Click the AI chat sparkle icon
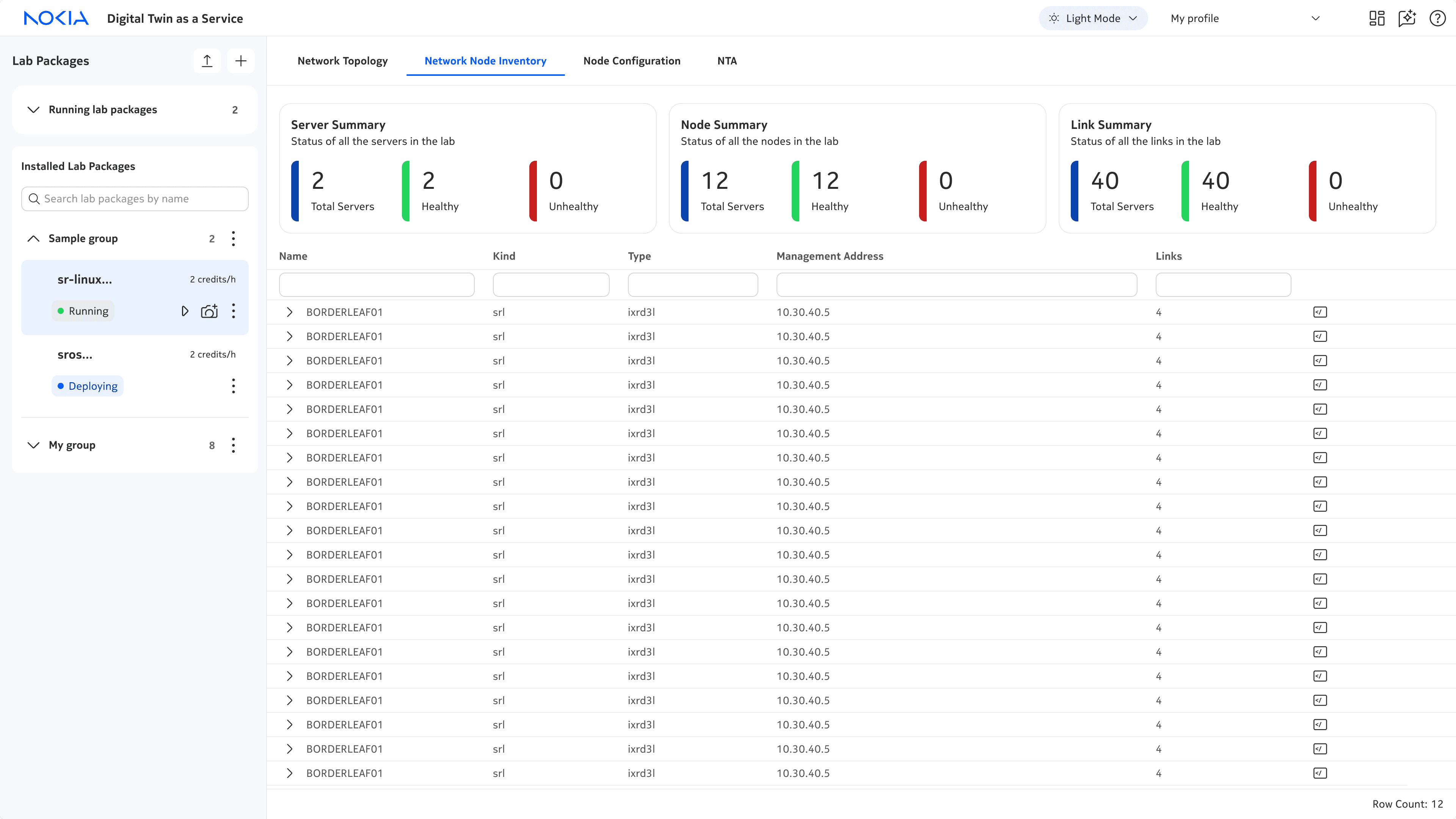Viewport: 1456px width, 819px height. click(x=1407, y=18)
